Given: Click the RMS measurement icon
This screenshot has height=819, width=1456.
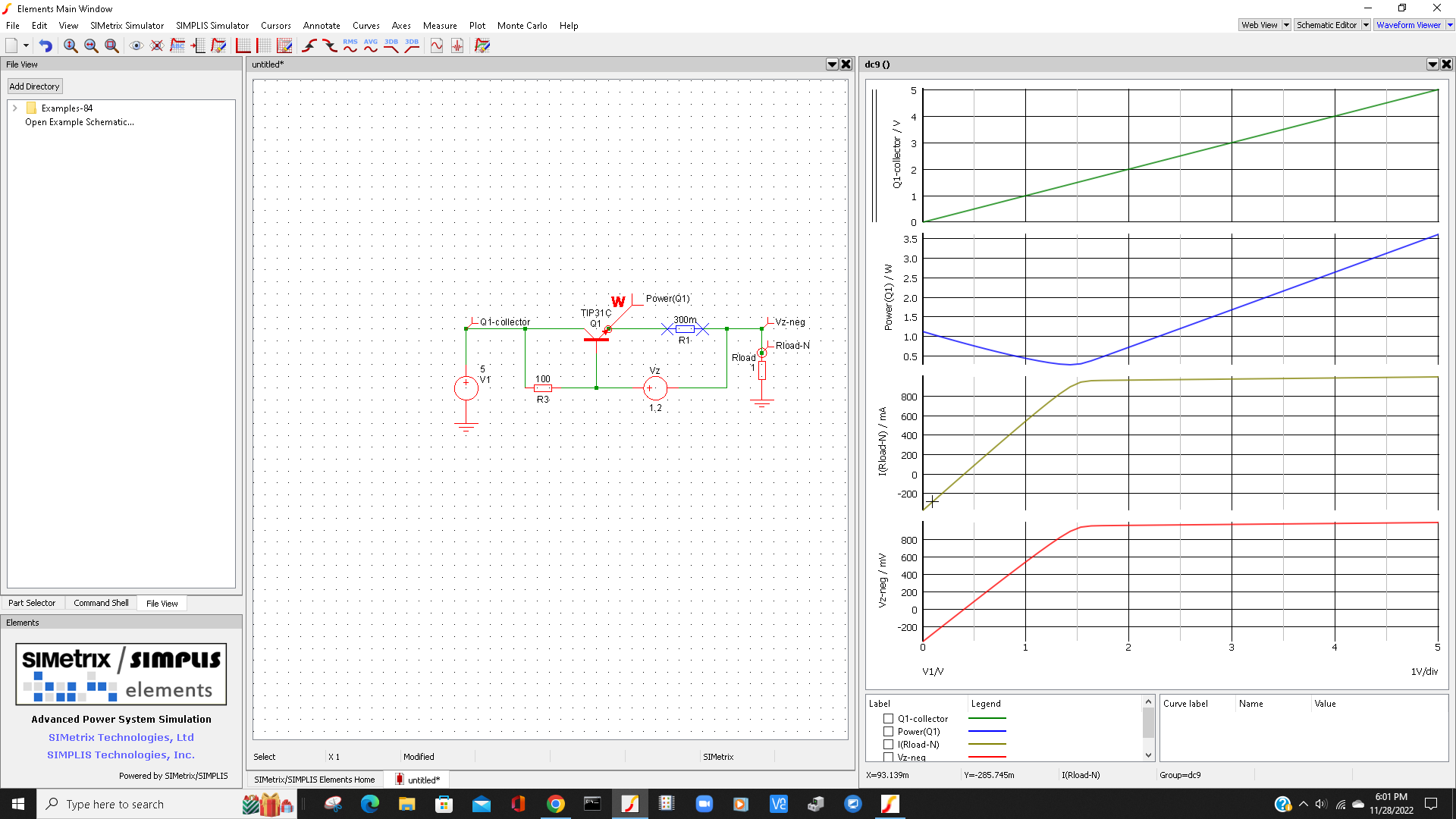Looking at the screenshot, I should [x=350, y=45].
